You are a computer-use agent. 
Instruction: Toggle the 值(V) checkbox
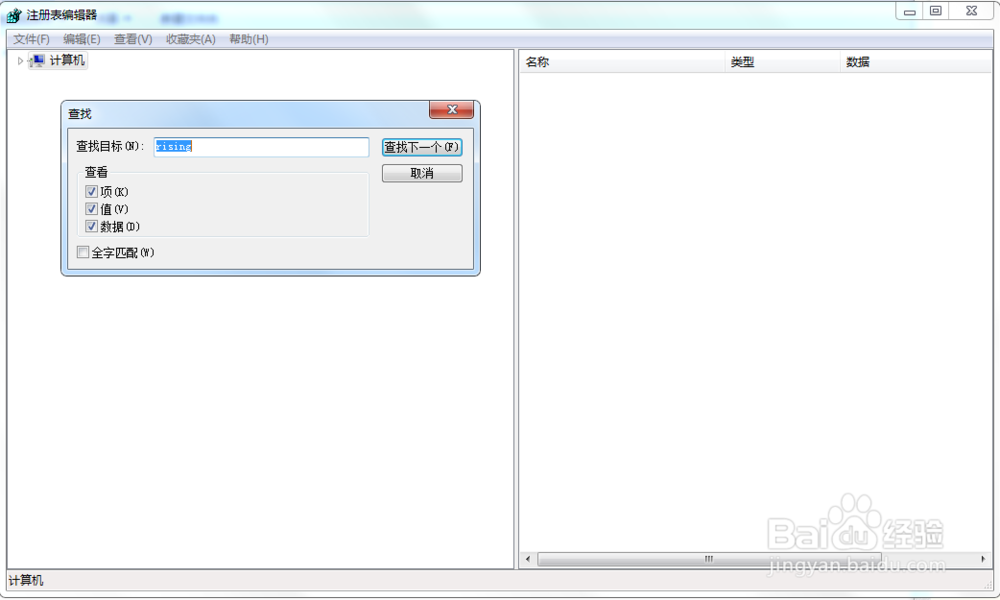[x=91, y=209]
